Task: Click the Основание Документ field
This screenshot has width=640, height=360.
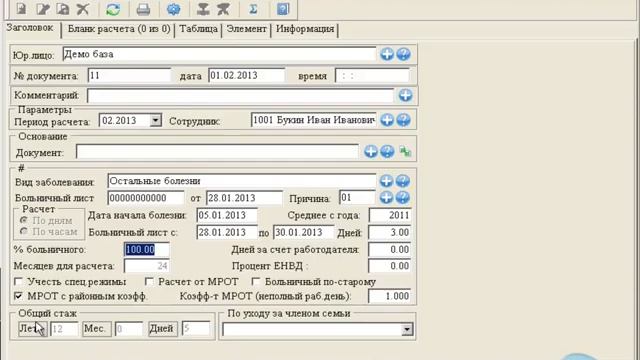Action: click(217, 152)
